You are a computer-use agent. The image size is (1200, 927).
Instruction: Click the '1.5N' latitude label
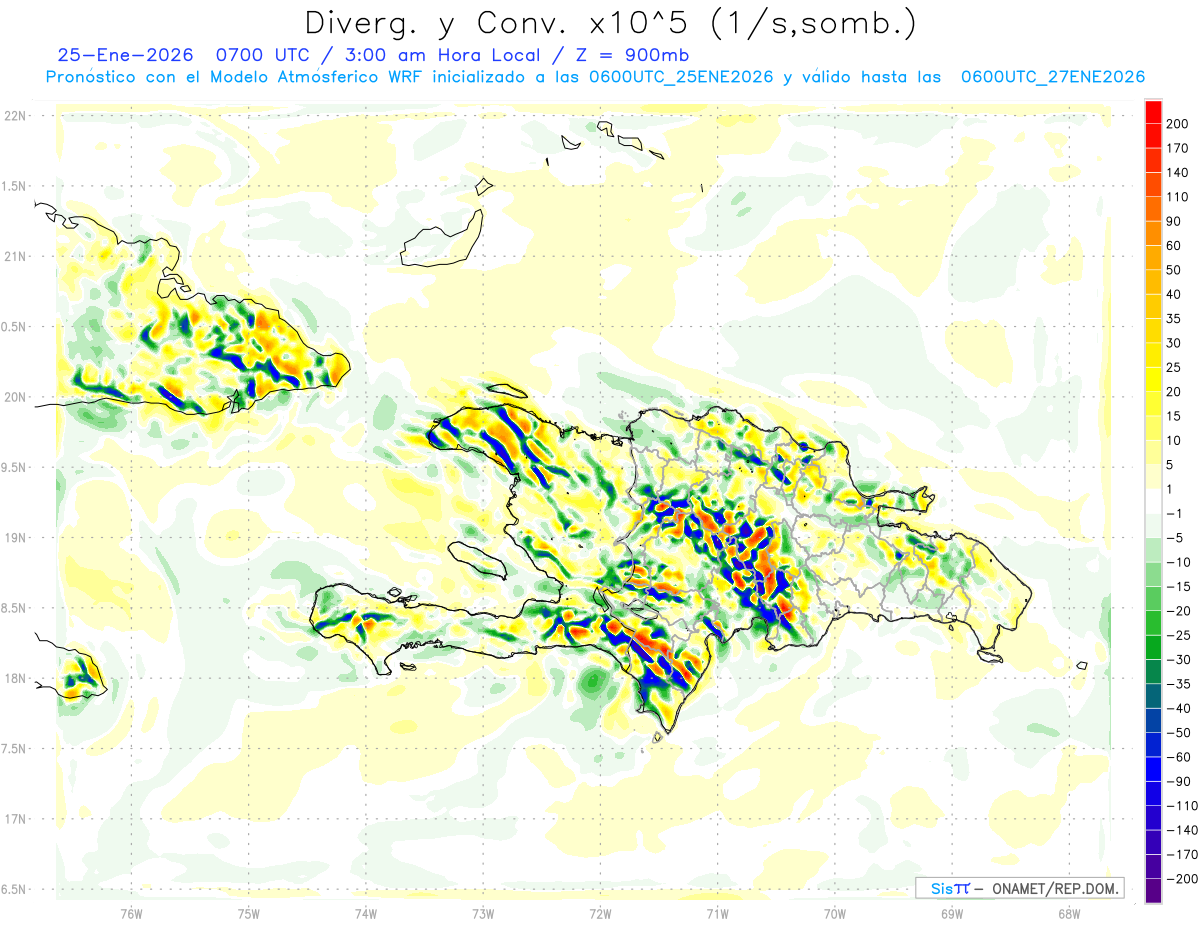coord(15,186)
